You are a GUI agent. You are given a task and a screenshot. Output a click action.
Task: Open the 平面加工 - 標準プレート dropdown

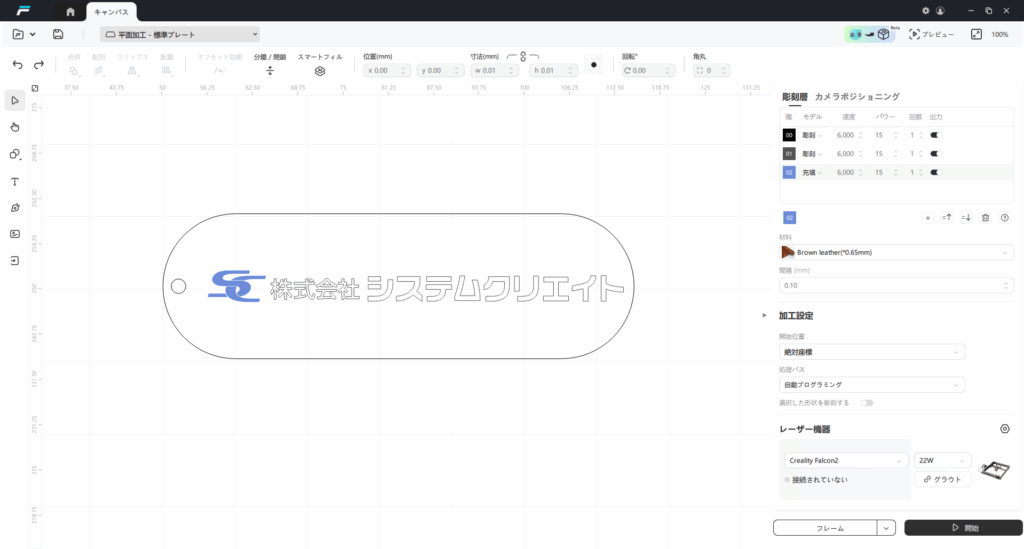180,35
